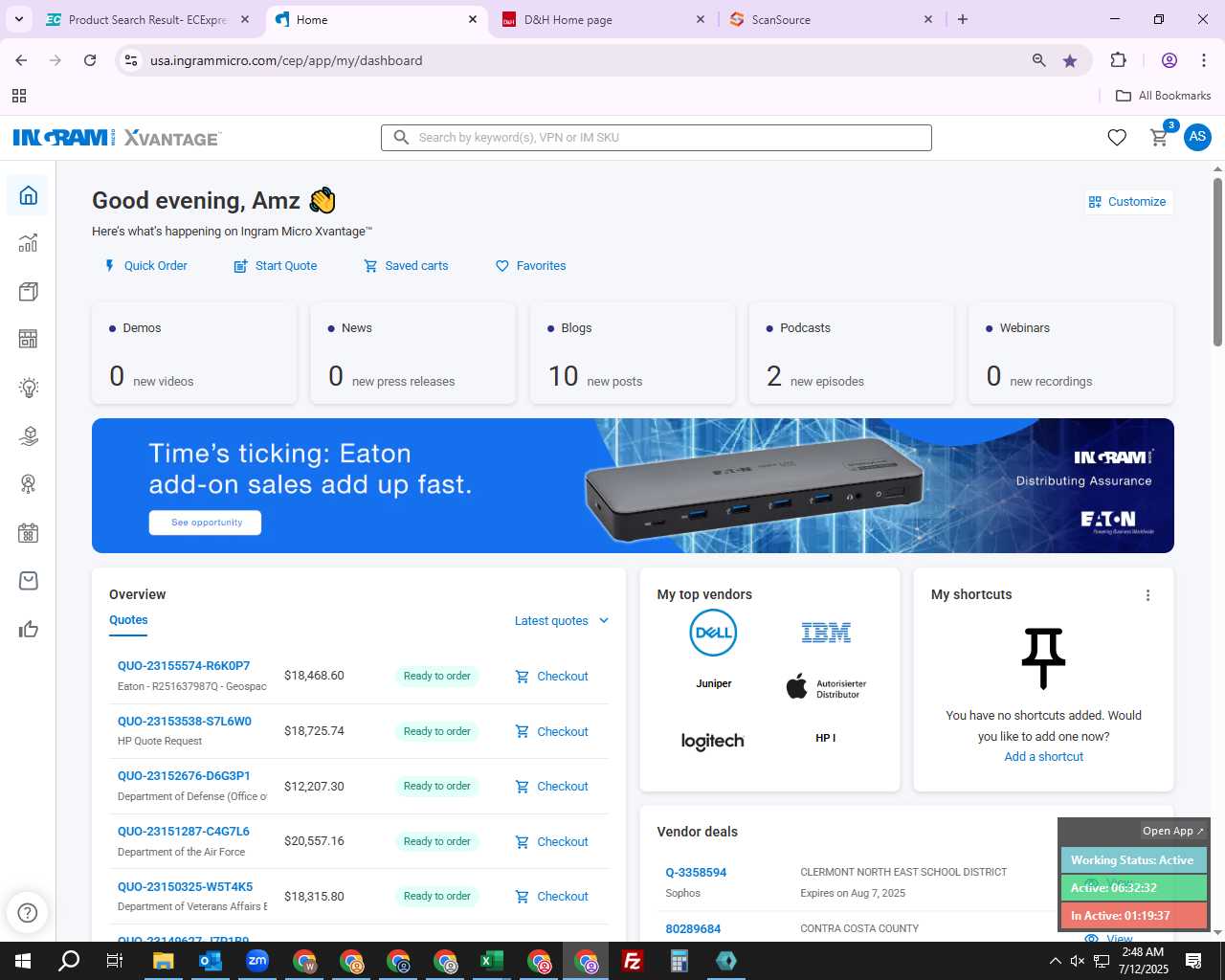Click the browser extensions puzzle icon
The width and height of the screenshot is (1225, 980).
coord(1118,60)
